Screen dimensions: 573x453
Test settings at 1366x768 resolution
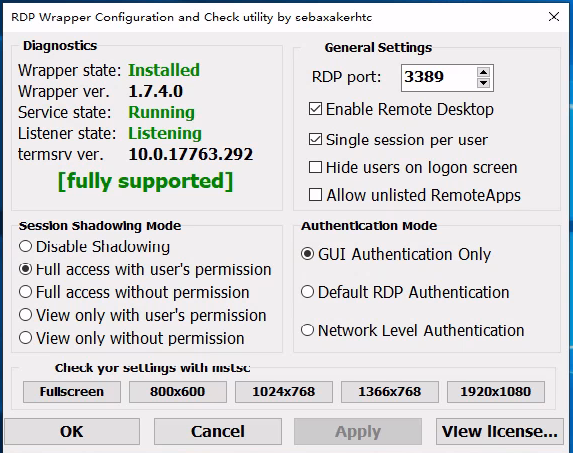390,392
